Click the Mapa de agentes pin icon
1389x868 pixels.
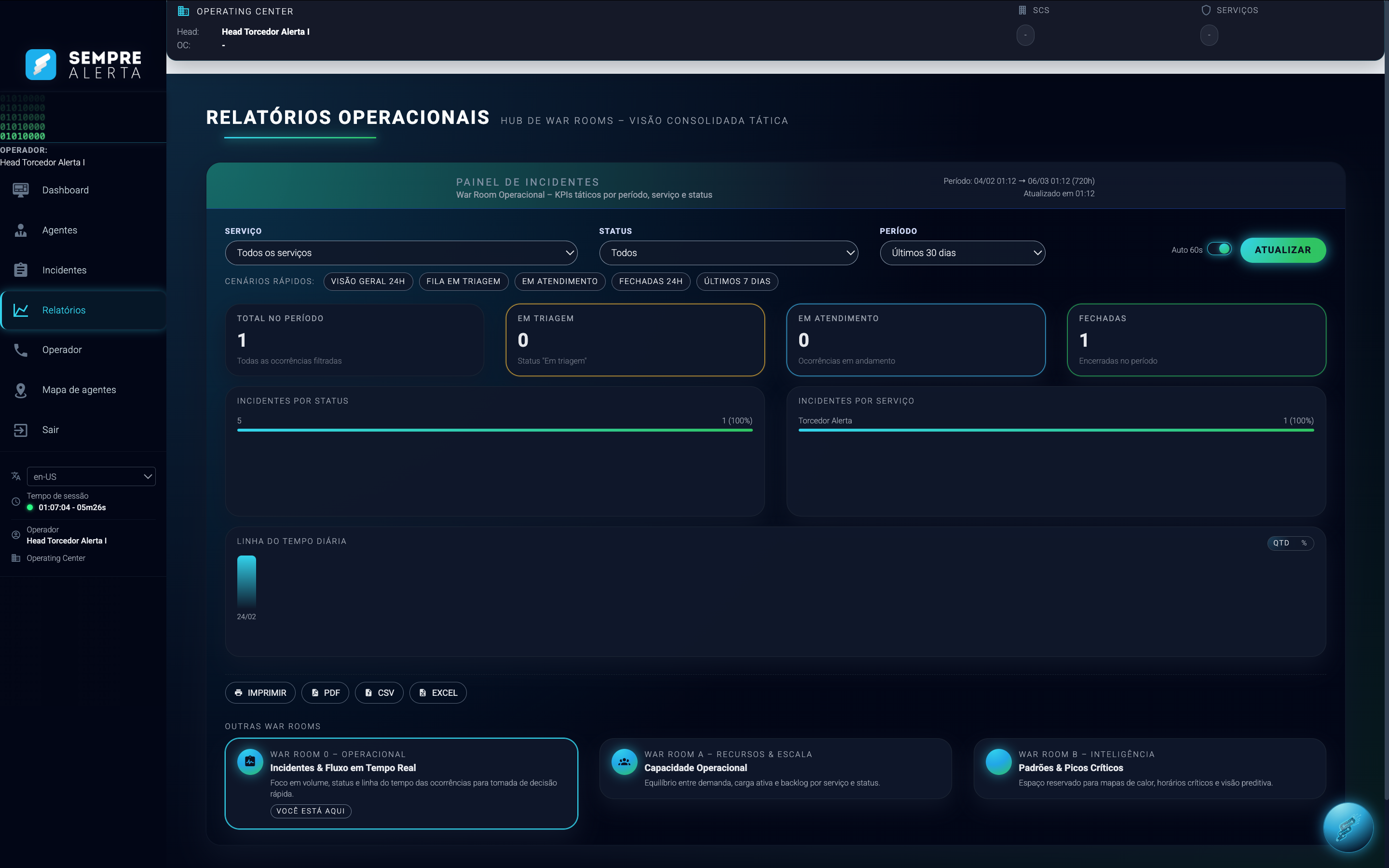tap(21, 390)
